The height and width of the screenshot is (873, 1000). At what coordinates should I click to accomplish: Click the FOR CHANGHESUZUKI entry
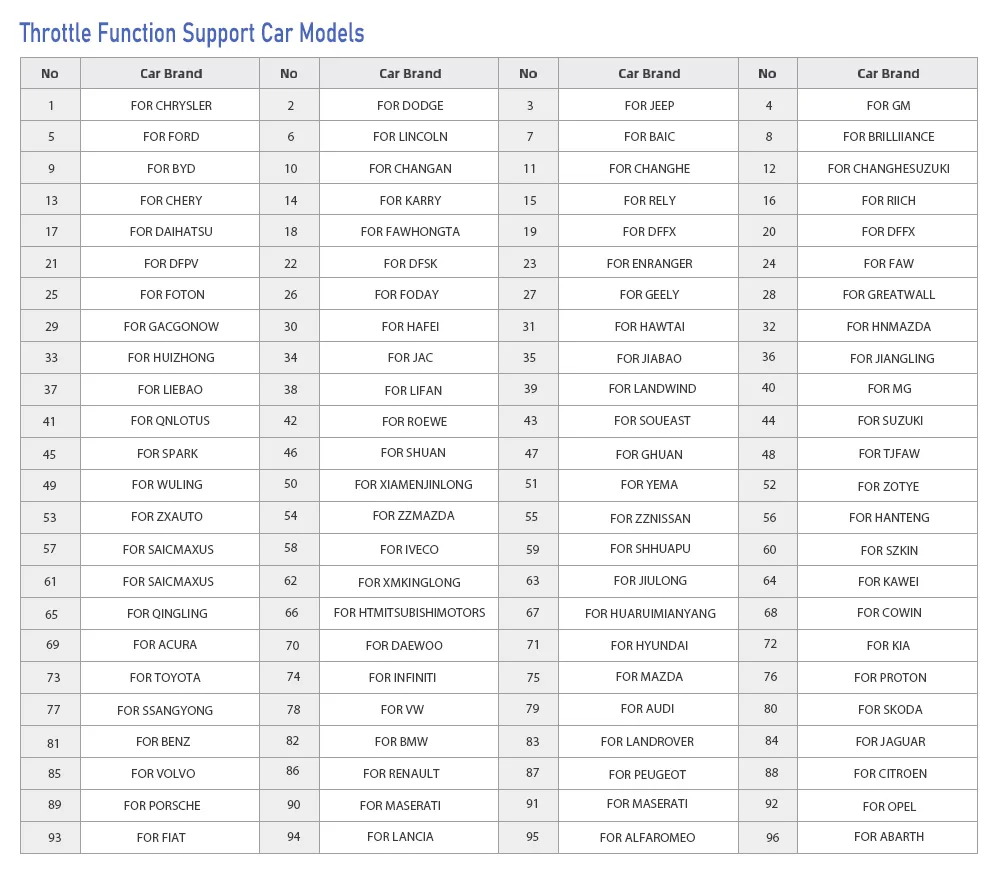[x=888, y=168]
